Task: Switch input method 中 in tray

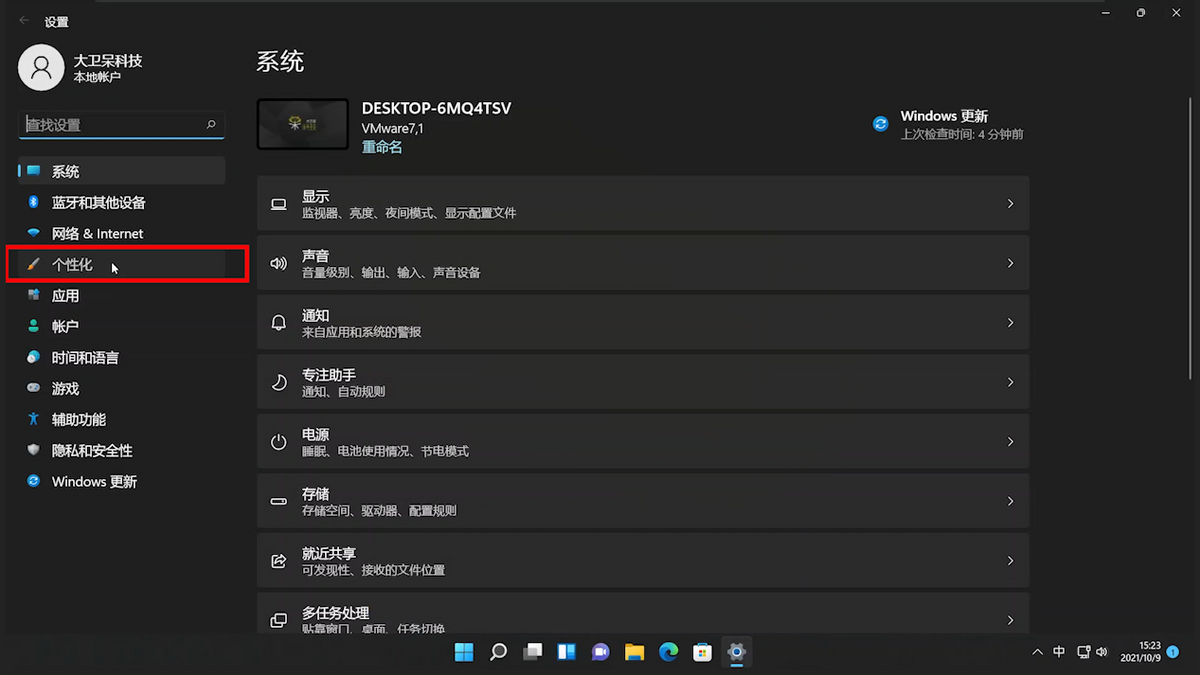Action: coord(1059,652)
